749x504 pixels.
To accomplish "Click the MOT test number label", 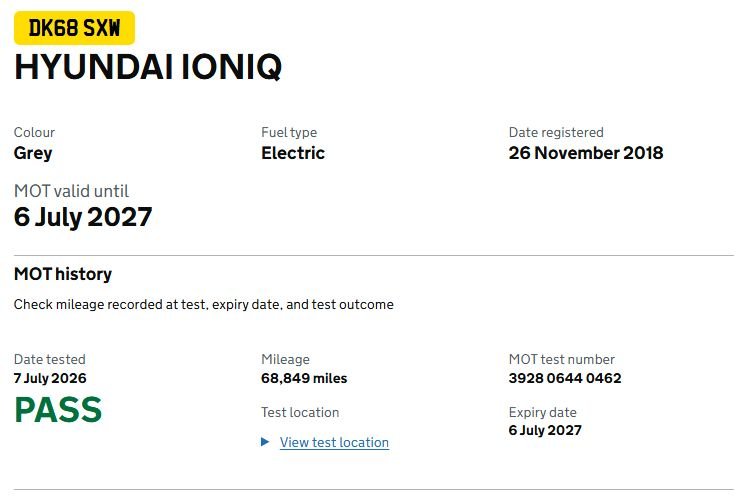I will (562, 359).
